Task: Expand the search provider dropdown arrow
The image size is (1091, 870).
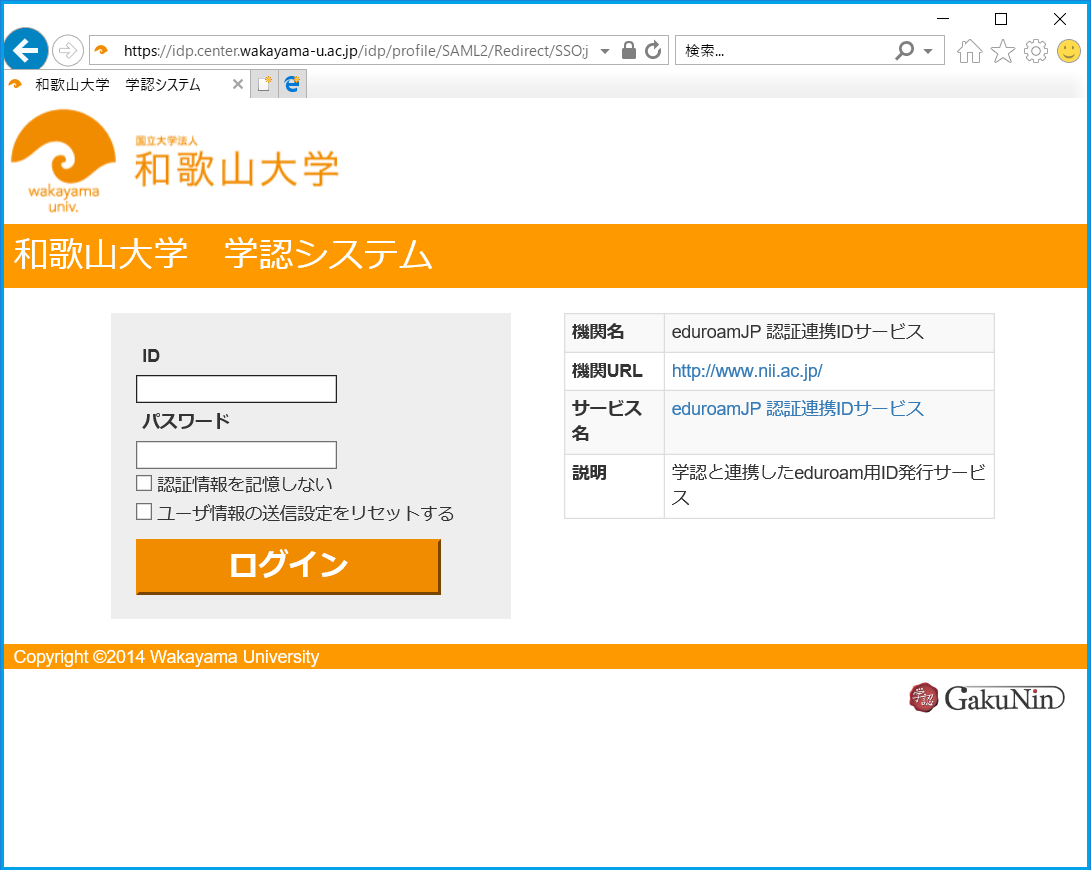Action: [928, 51]
